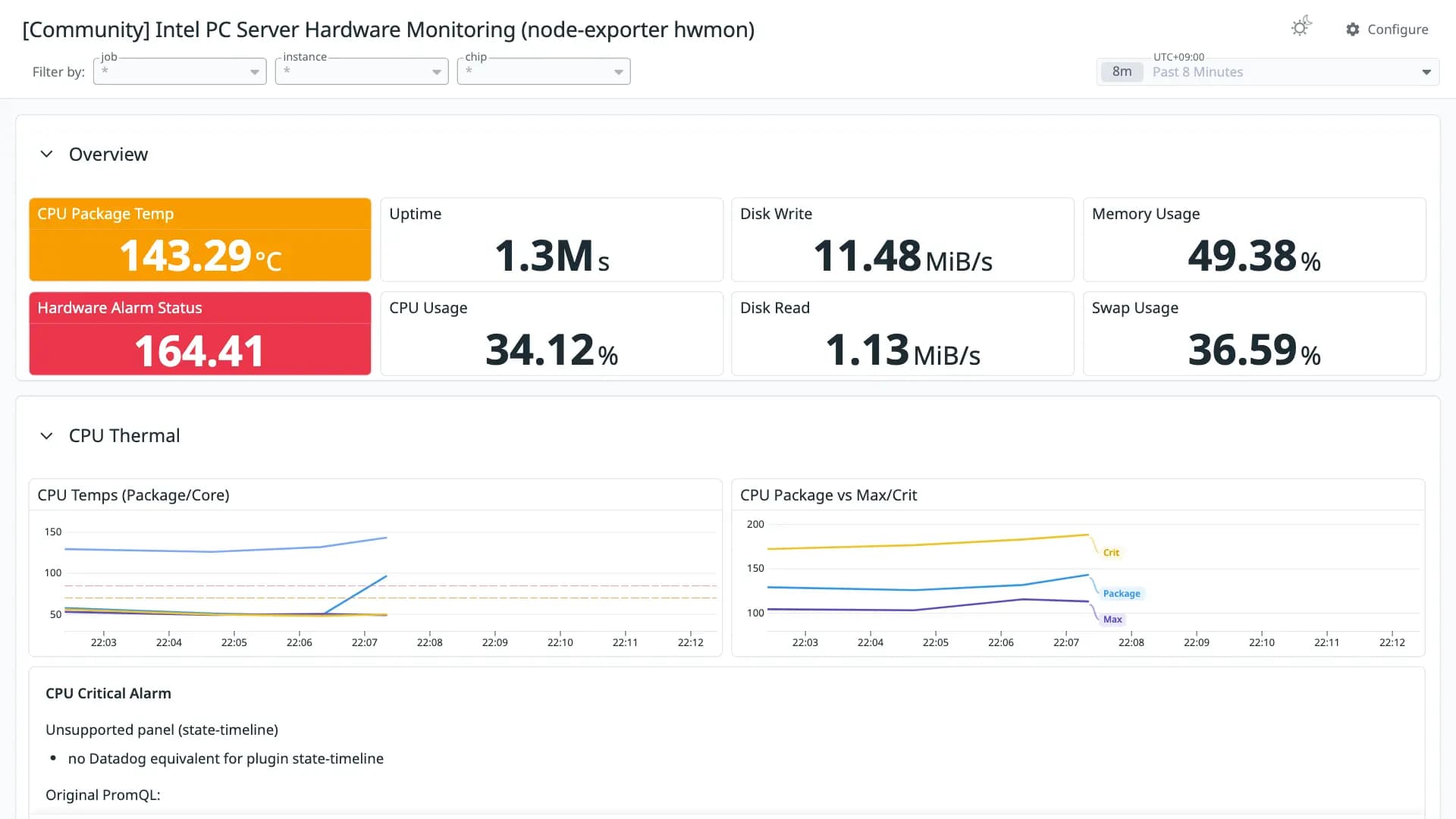This screenshot has width=1456, height=819.
Task: Click the 11.48 MiB/s disk write value
Action: (902, 256)
